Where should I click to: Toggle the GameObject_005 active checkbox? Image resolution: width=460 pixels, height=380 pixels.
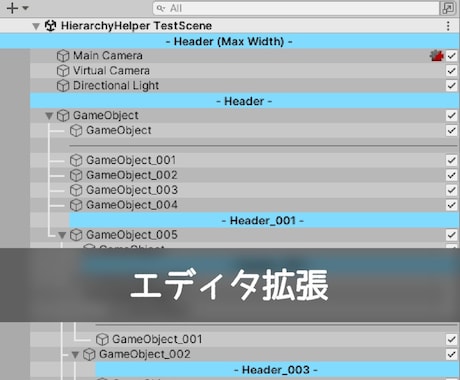coord(452,235)
